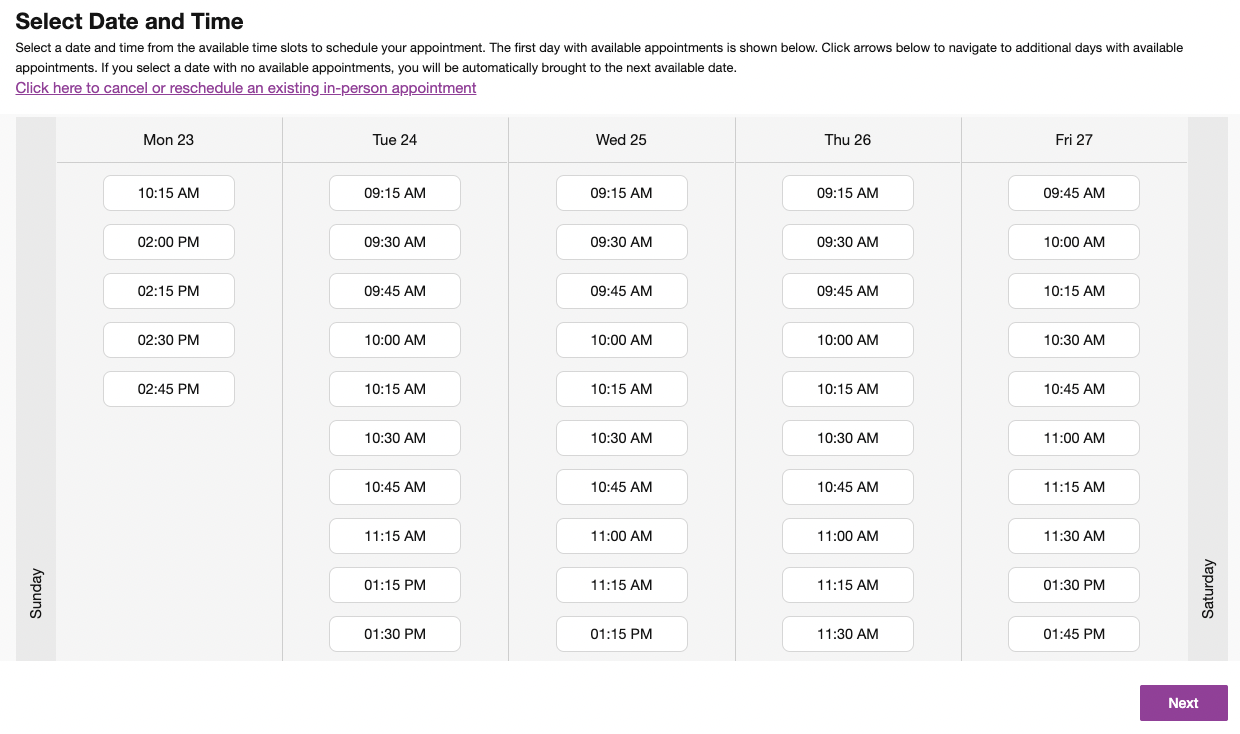Select Monday's 02:30 PM time slot
Viewport: 1240px width, 734px height.
169,340
